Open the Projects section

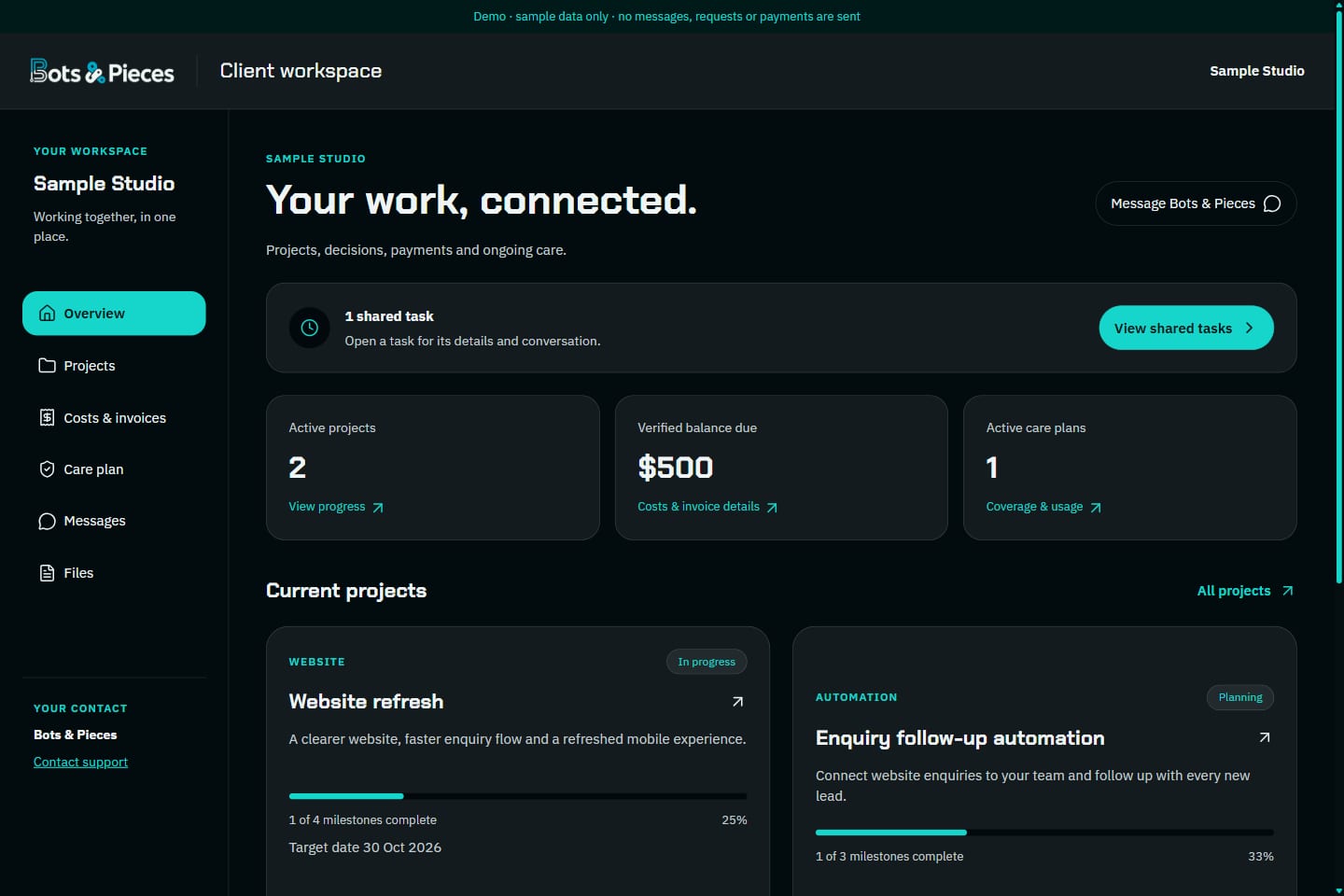coord(114,366)
